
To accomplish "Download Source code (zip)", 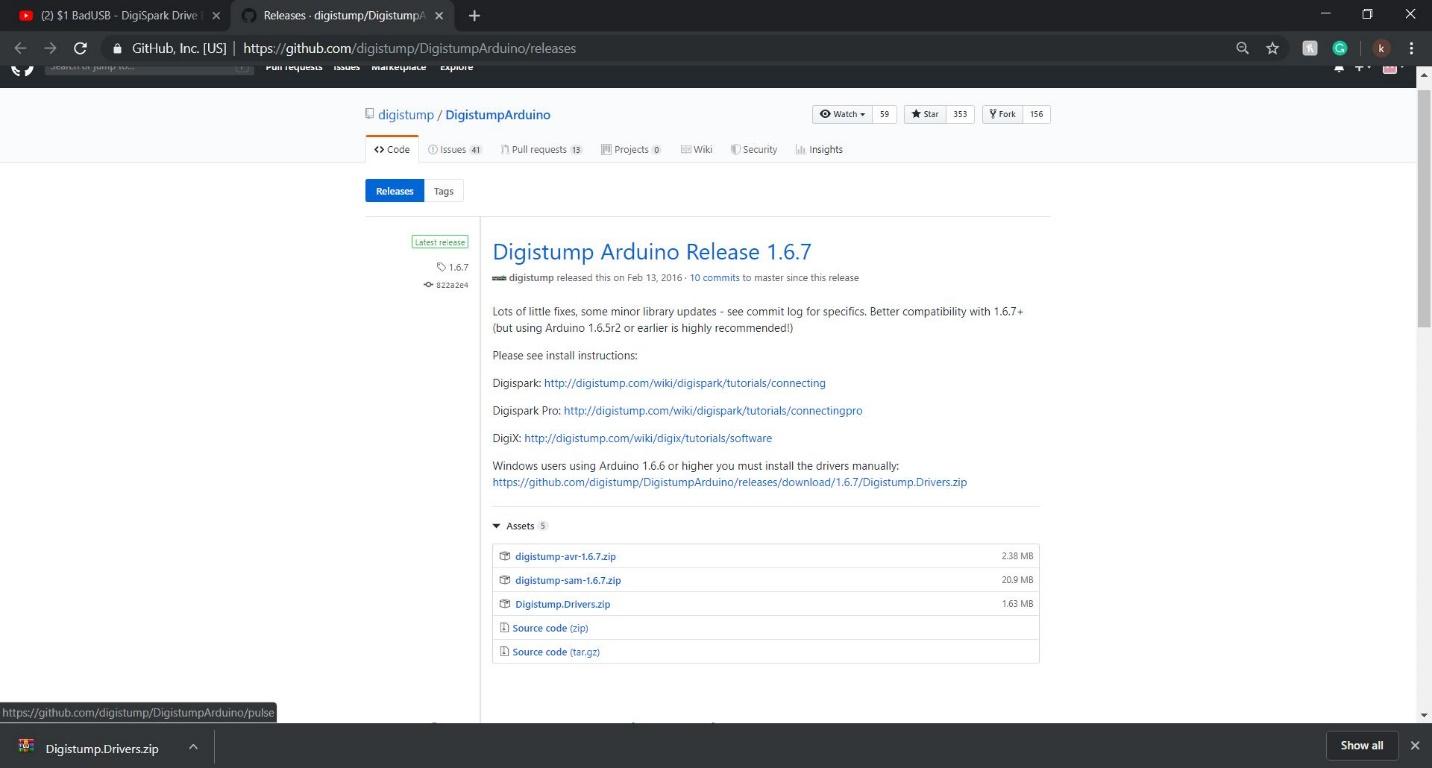I will (x=550, y=628).
